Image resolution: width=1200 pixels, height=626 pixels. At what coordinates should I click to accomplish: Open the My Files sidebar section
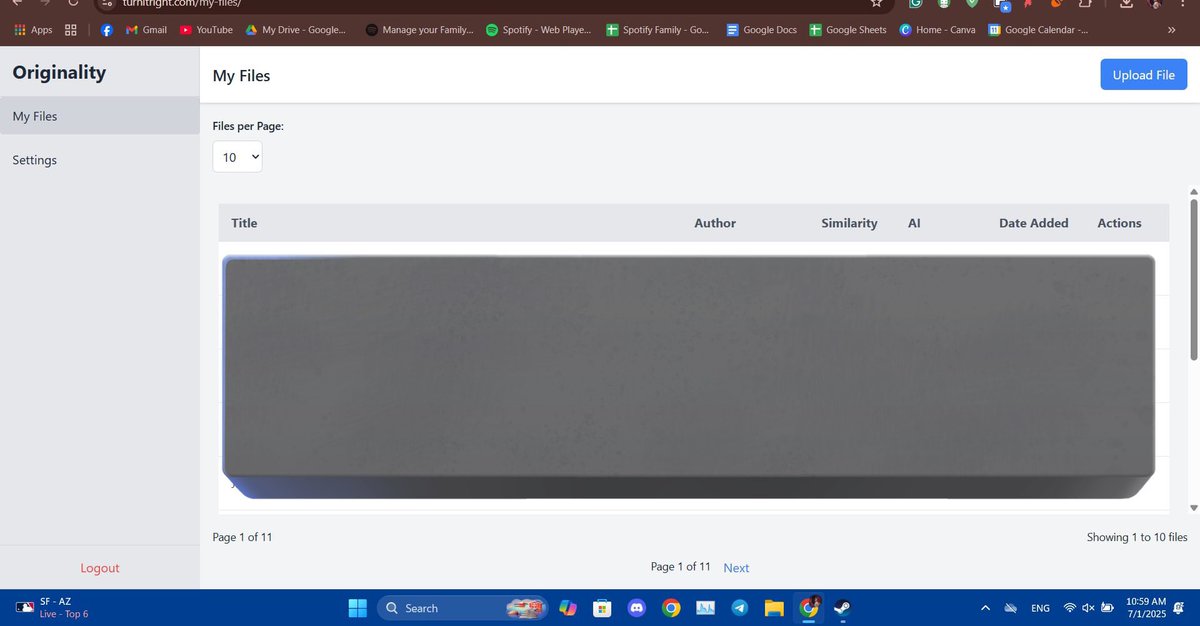[100, 116]
